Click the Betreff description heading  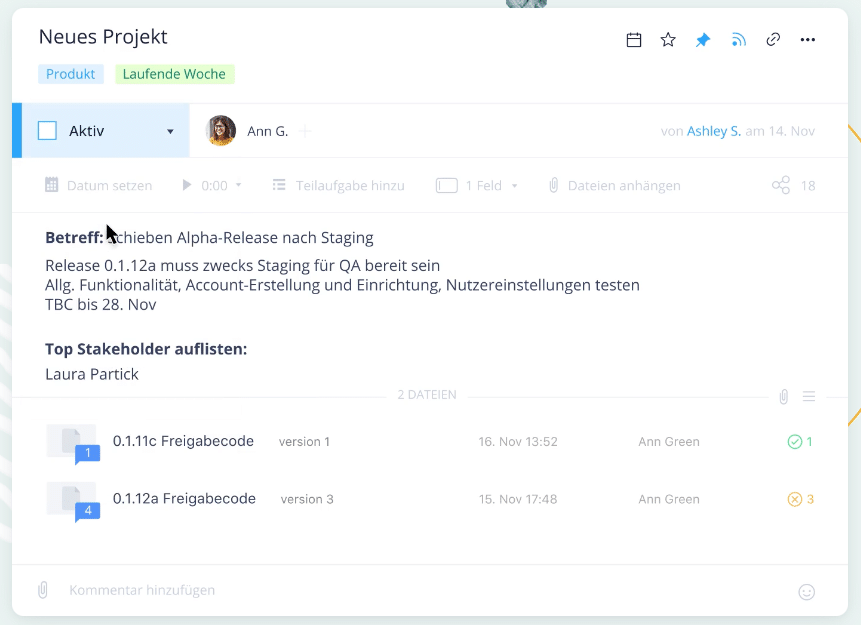74,237
